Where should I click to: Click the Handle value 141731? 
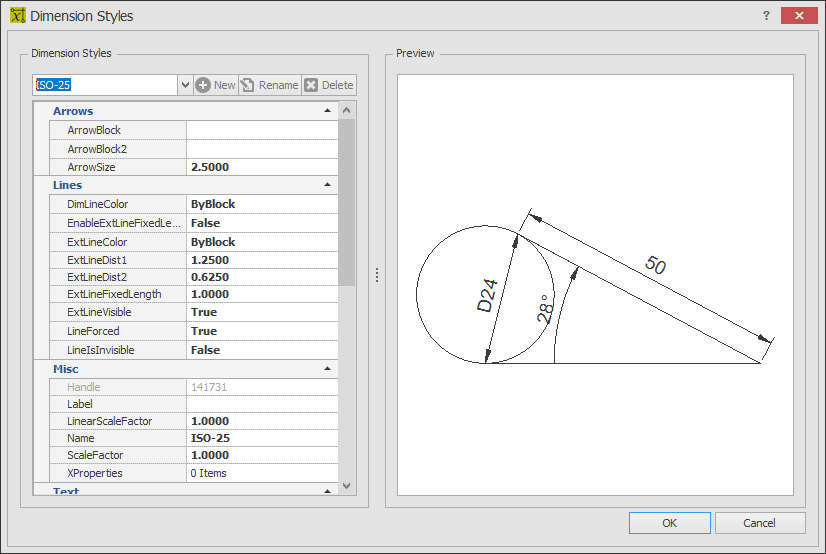[262, 387]
